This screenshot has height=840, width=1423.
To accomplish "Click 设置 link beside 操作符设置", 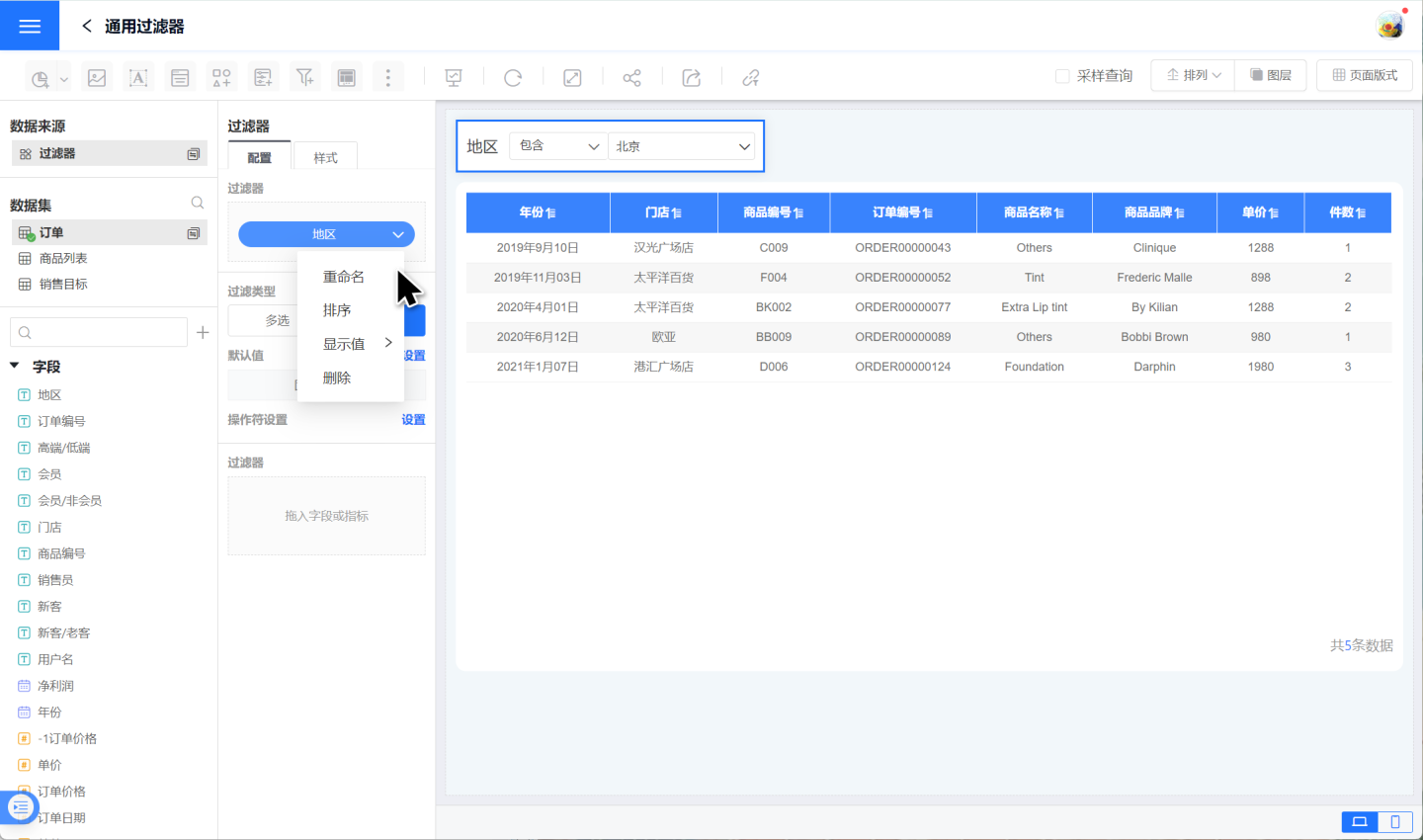I will [413, 420].
